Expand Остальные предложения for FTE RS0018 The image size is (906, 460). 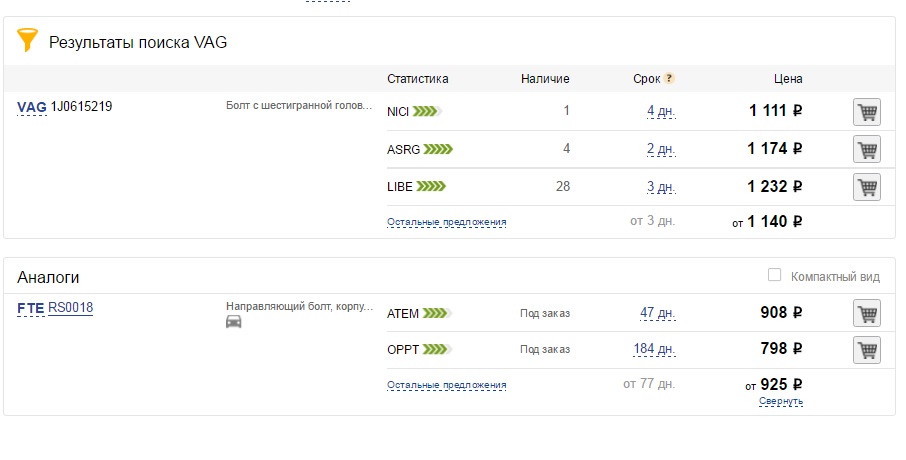(x=447, y=385)
